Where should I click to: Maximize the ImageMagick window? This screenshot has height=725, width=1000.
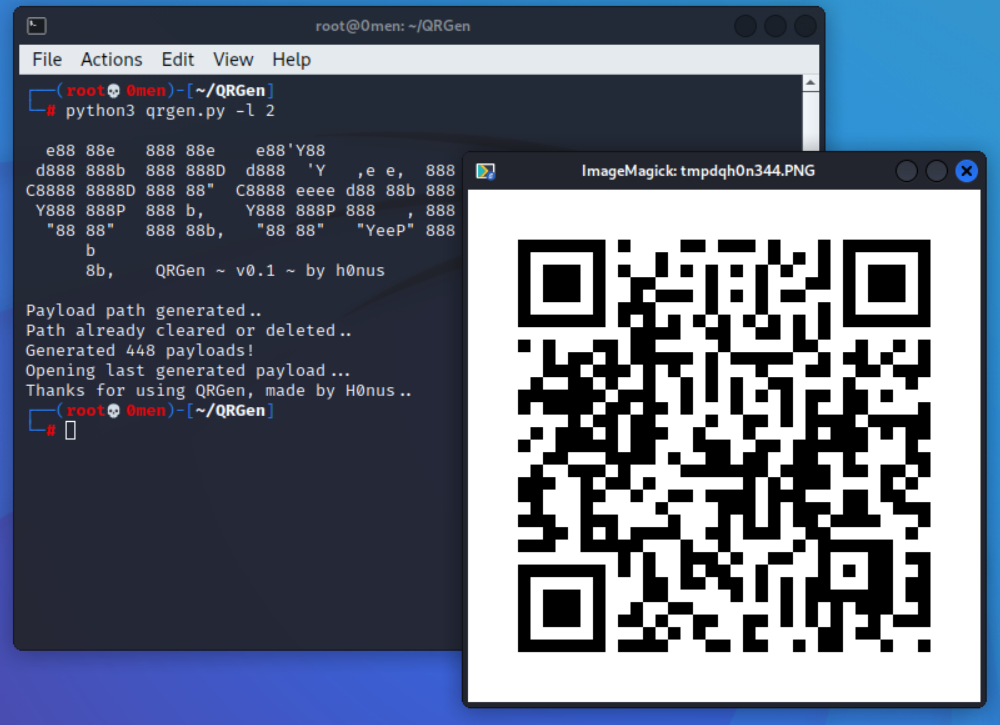(936, 171)
